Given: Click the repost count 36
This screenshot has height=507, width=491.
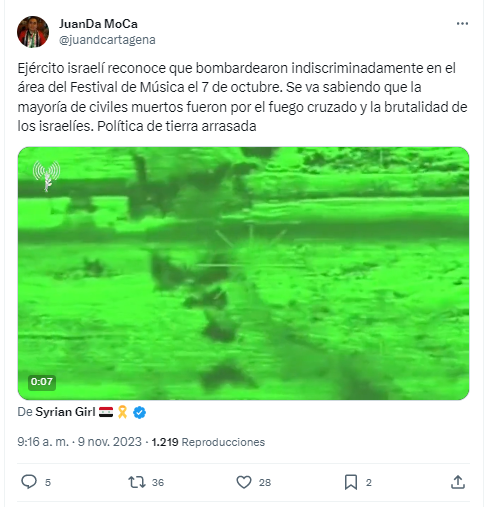Looking at the screenshot, I should tap(158, 482).
